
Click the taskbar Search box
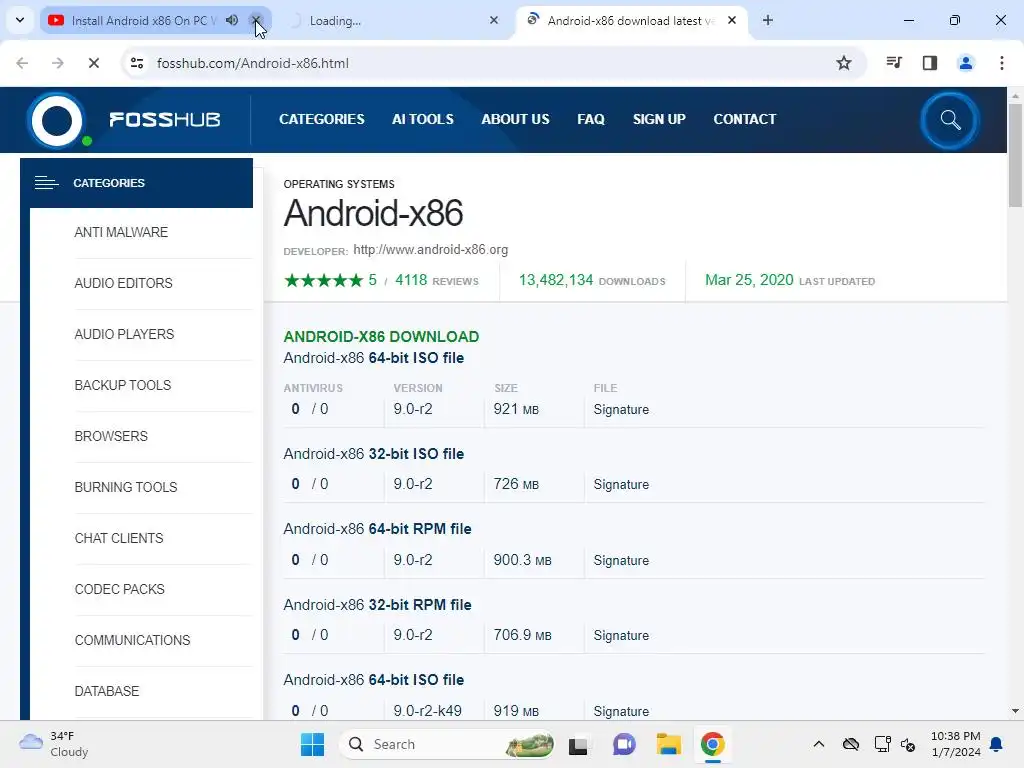(447, 744)
